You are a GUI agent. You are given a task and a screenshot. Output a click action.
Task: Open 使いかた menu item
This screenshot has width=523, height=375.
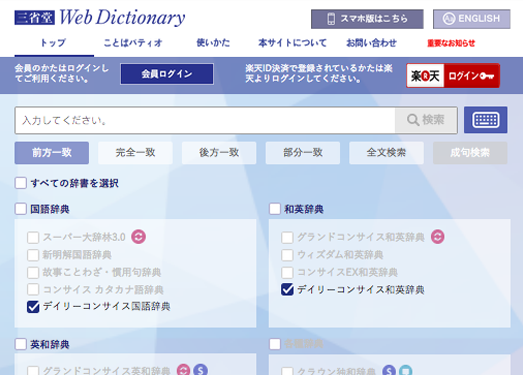[213, 43]
